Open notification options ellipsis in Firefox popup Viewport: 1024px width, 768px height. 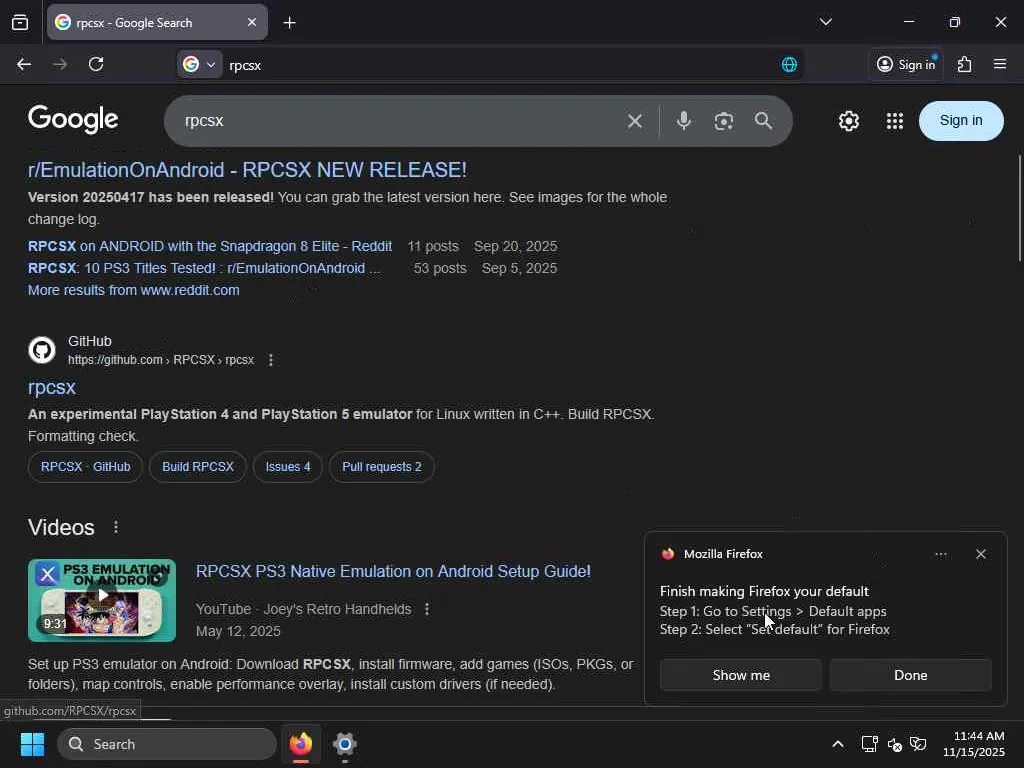[x=940, y=554]
